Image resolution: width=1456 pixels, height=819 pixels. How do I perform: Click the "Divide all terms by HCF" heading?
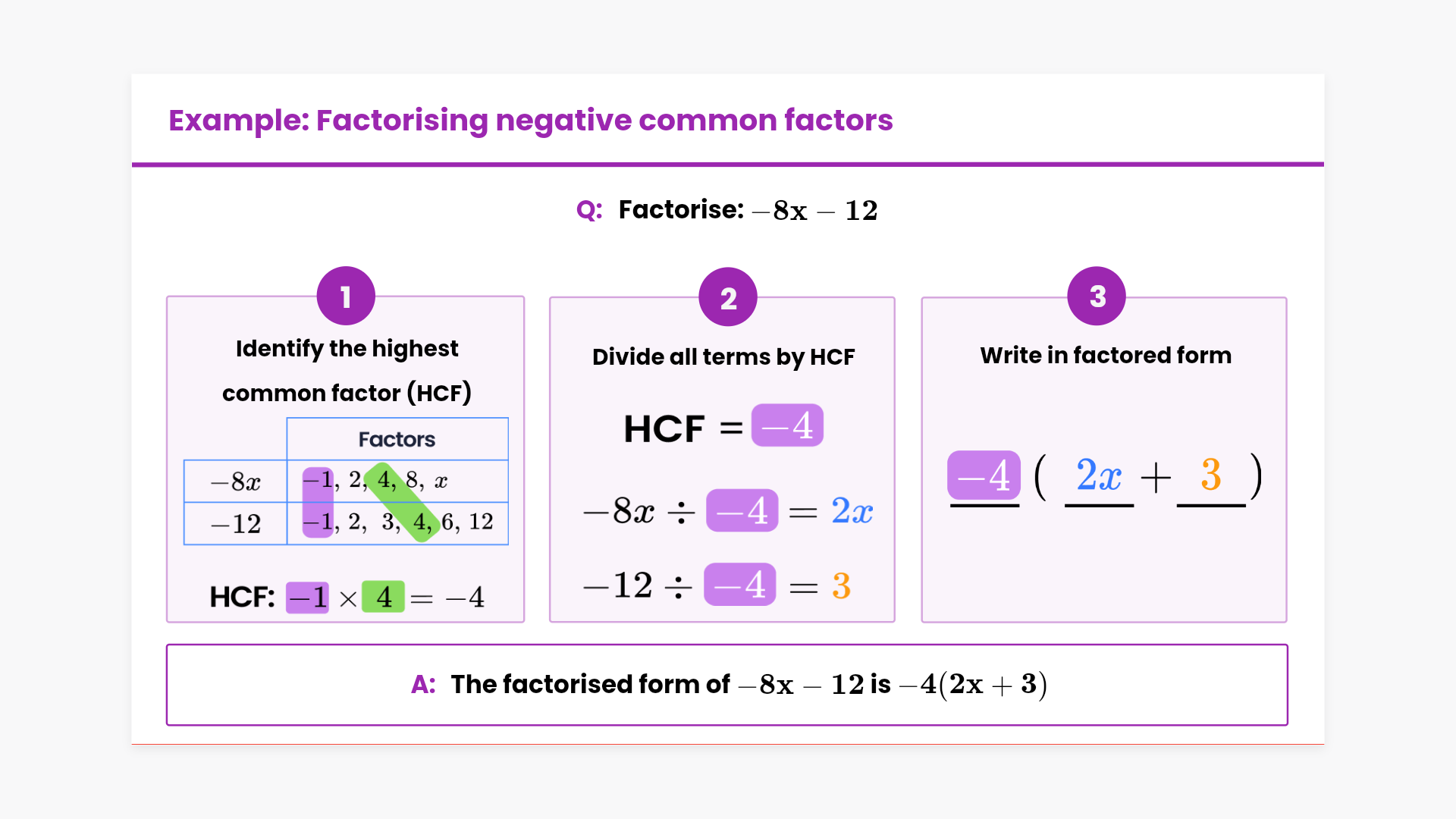click(723, 356)
